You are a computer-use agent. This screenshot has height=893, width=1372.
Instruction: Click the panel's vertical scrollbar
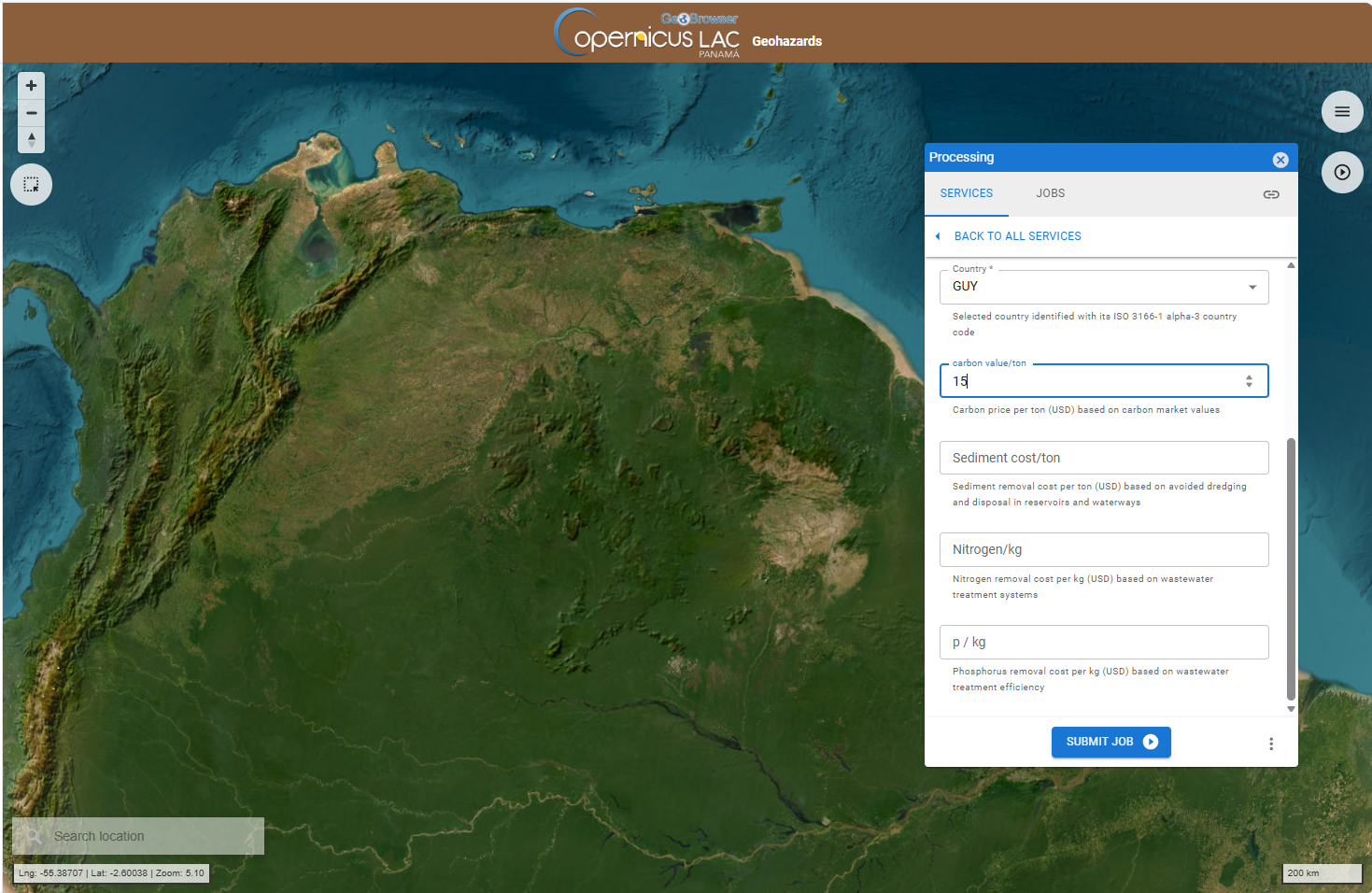(1291, 568)
